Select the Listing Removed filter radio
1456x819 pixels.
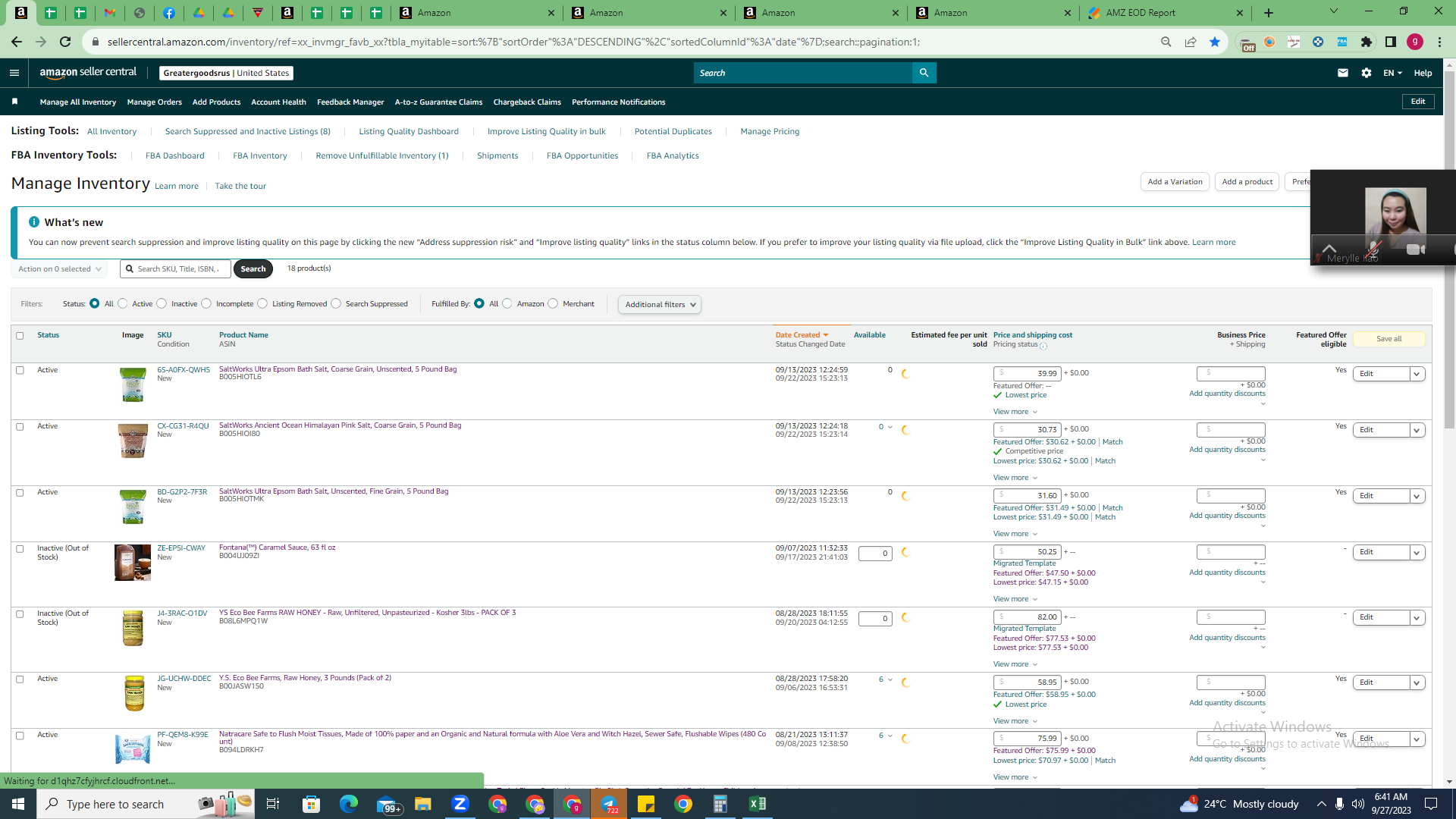pyautogui.click(x=262, y=303)
